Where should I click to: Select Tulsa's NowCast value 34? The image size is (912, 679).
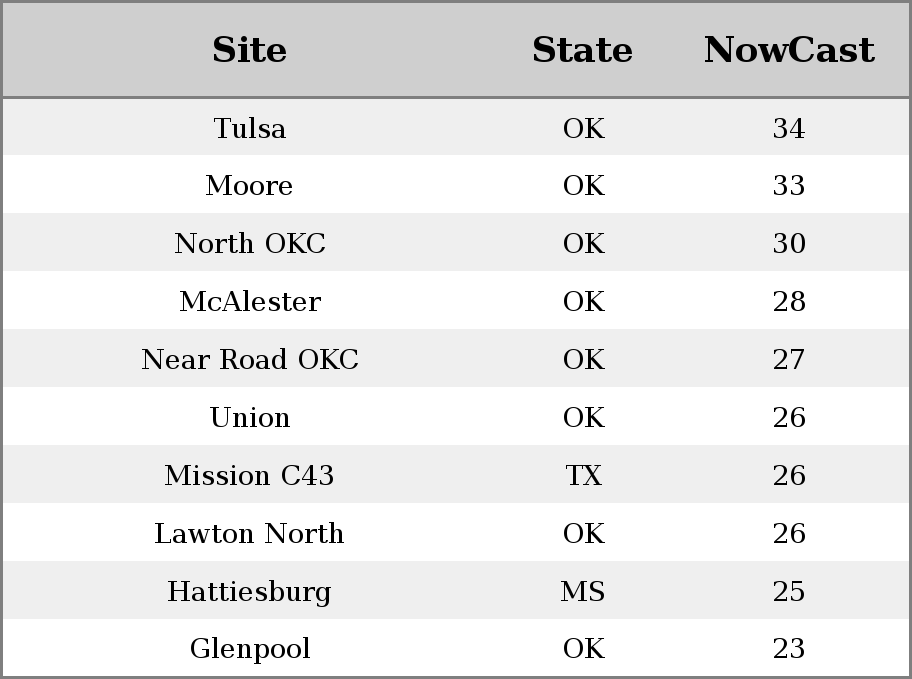789,128
